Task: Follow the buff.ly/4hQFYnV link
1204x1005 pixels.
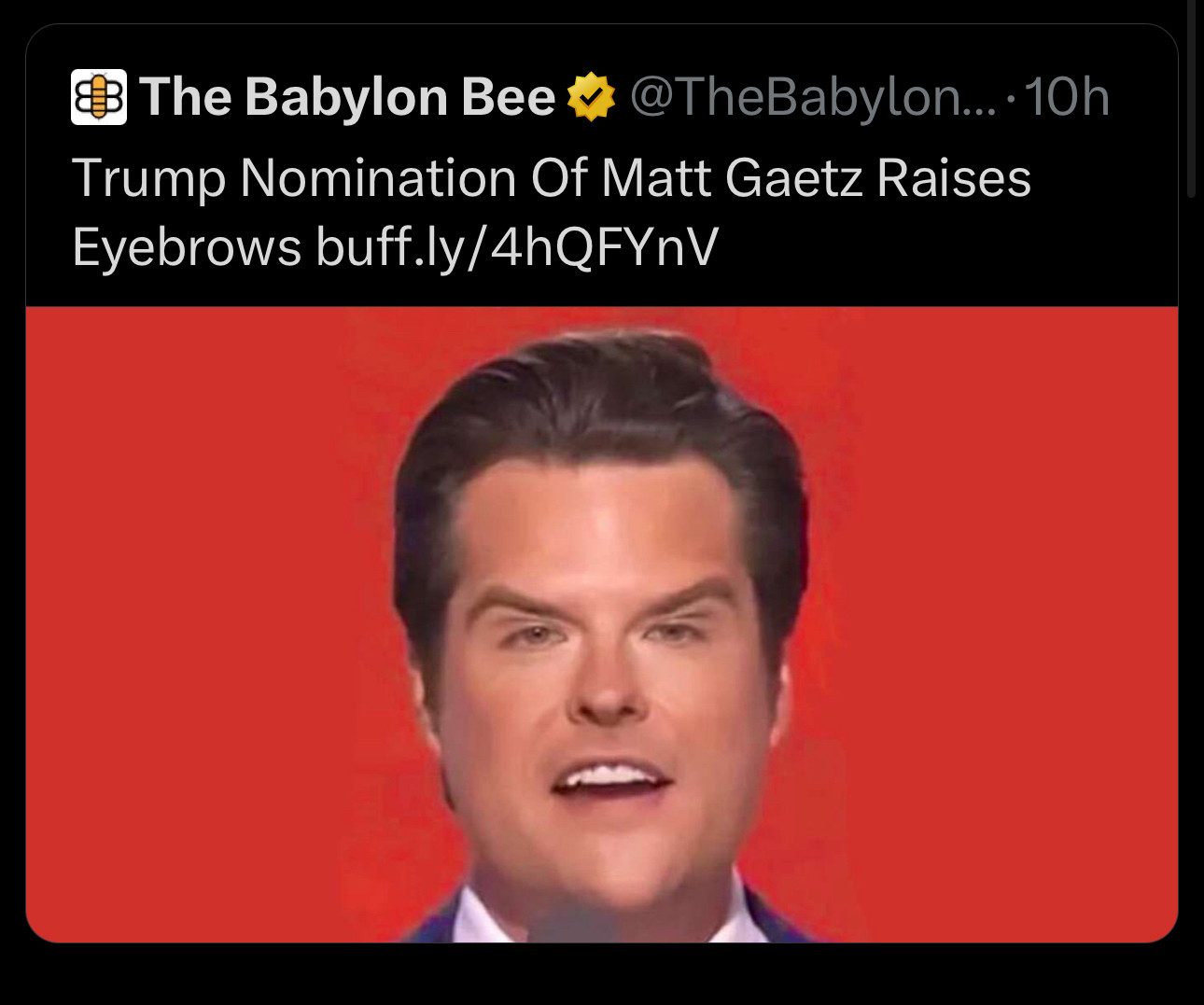Action: tap(517, 248)
